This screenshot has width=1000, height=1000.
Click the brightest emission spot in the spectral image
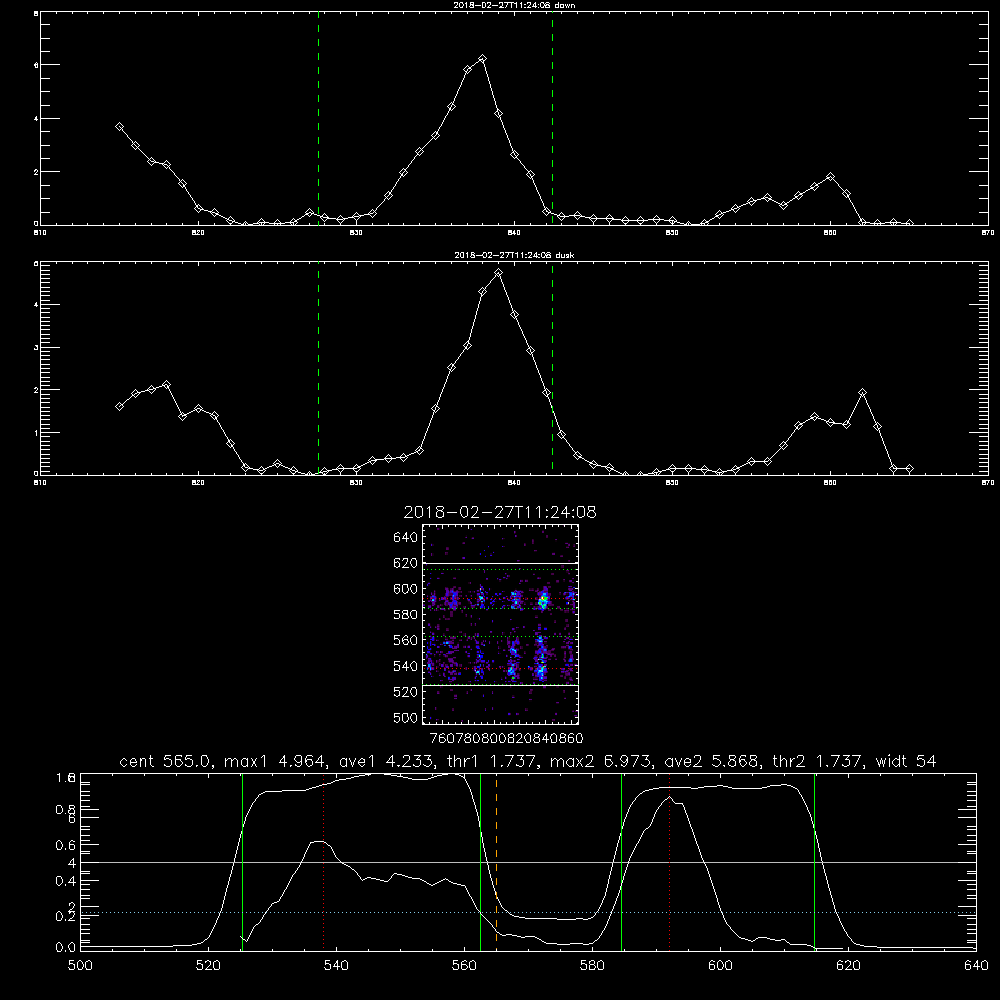pos(543,601)
